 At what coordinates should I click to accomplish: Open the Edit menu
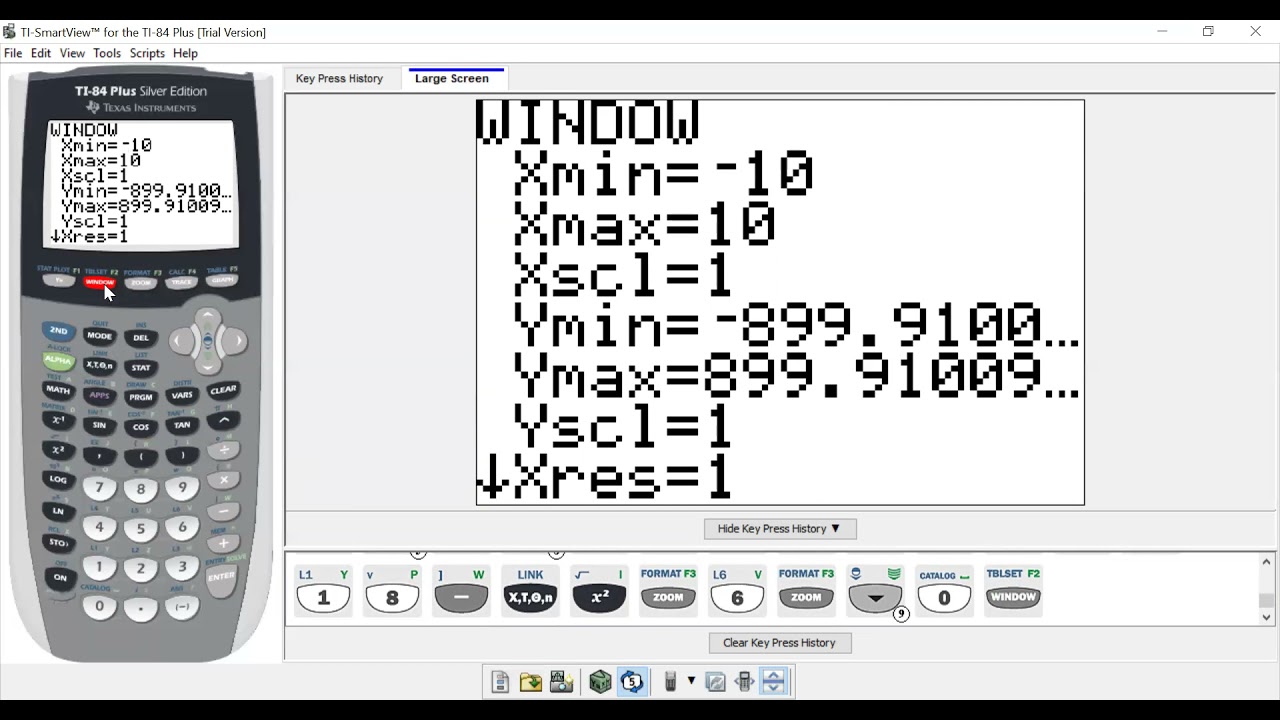coord(41,53)
